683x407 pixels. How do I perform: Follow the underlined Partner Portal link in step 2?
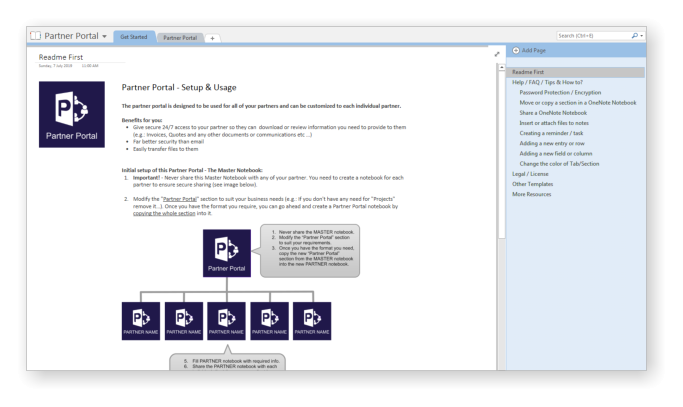coord(179,199)
